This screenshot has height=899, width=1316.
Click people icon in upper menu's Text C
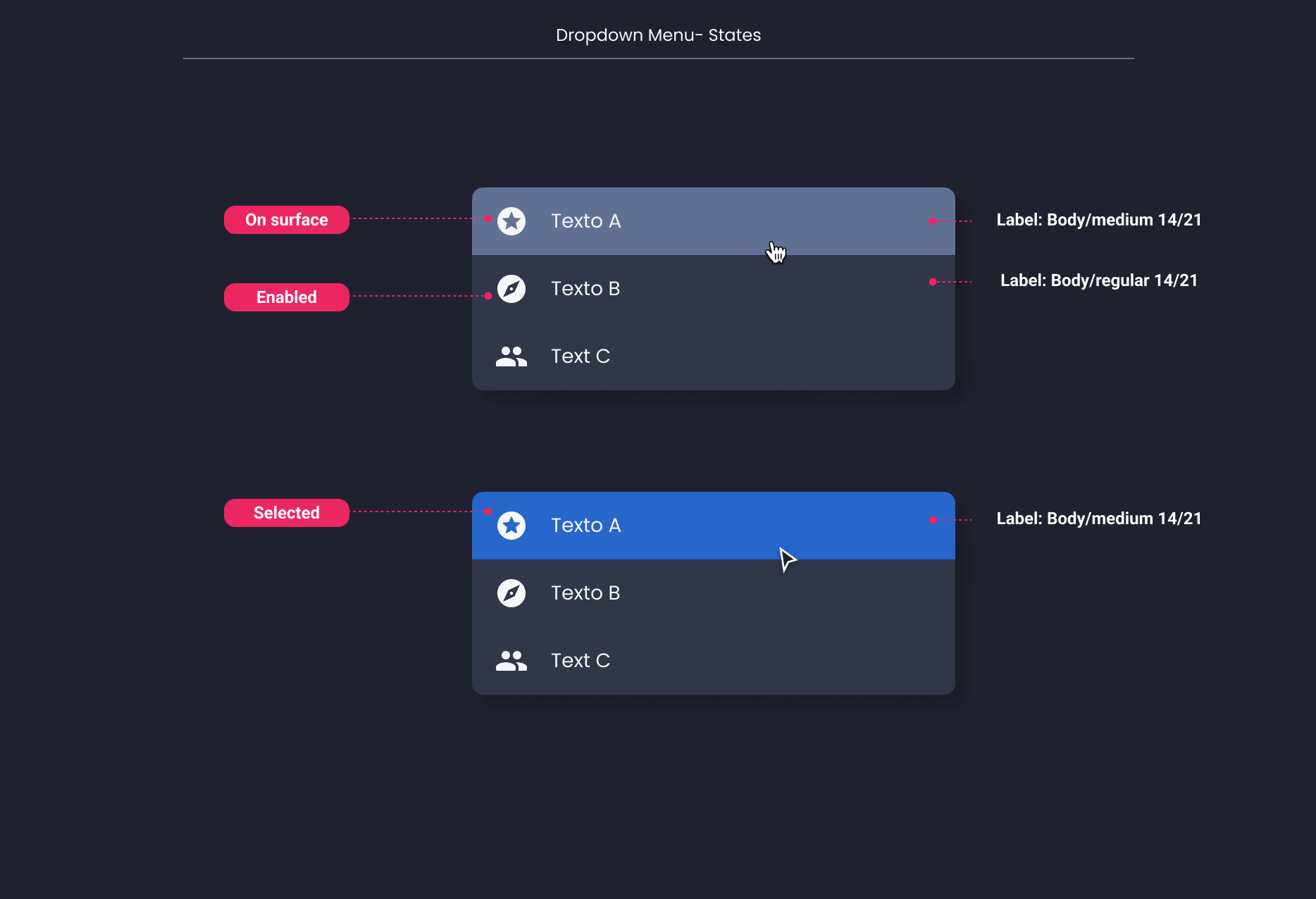pyautogui.click(x=511, y=356)
